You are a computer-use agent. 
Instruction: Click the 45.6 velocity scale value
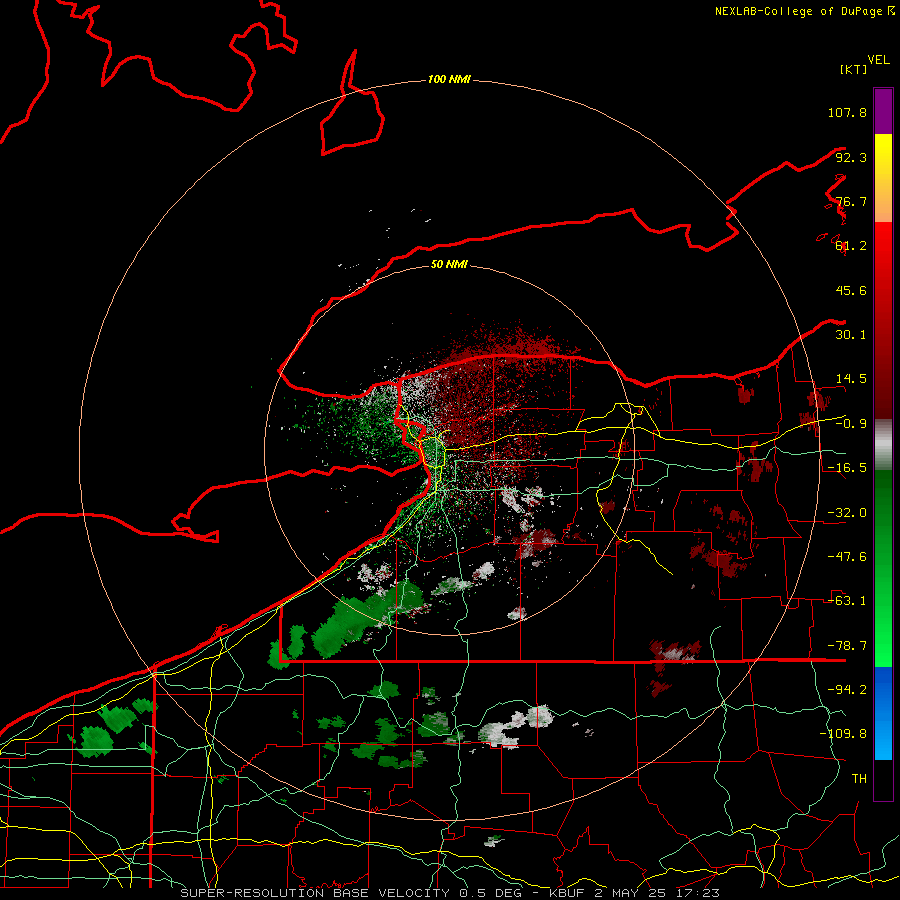851,290
